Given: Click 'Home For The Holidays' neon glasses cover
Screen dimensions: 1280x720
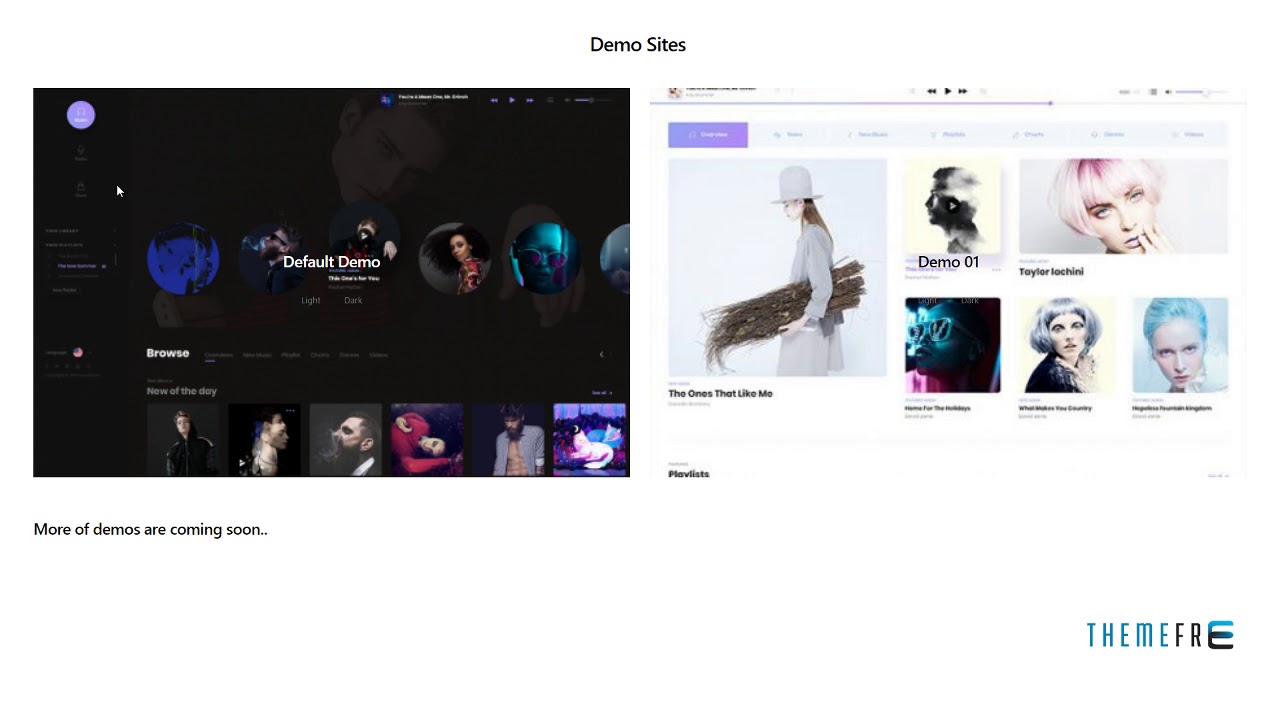Looking at the screenshot, I should [x=953, y=345].
